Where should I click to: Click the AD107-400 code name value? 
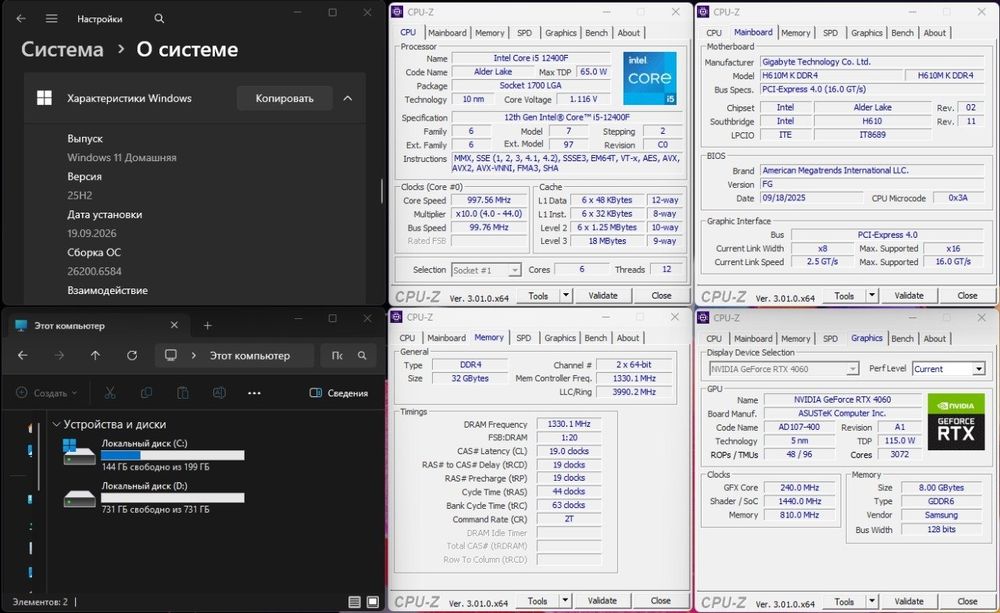(798, 427)
